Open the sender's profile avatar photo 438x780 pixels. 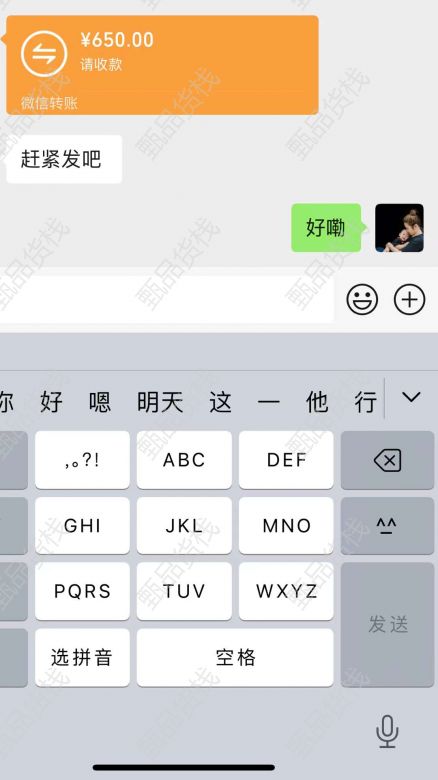click(399, 228)
